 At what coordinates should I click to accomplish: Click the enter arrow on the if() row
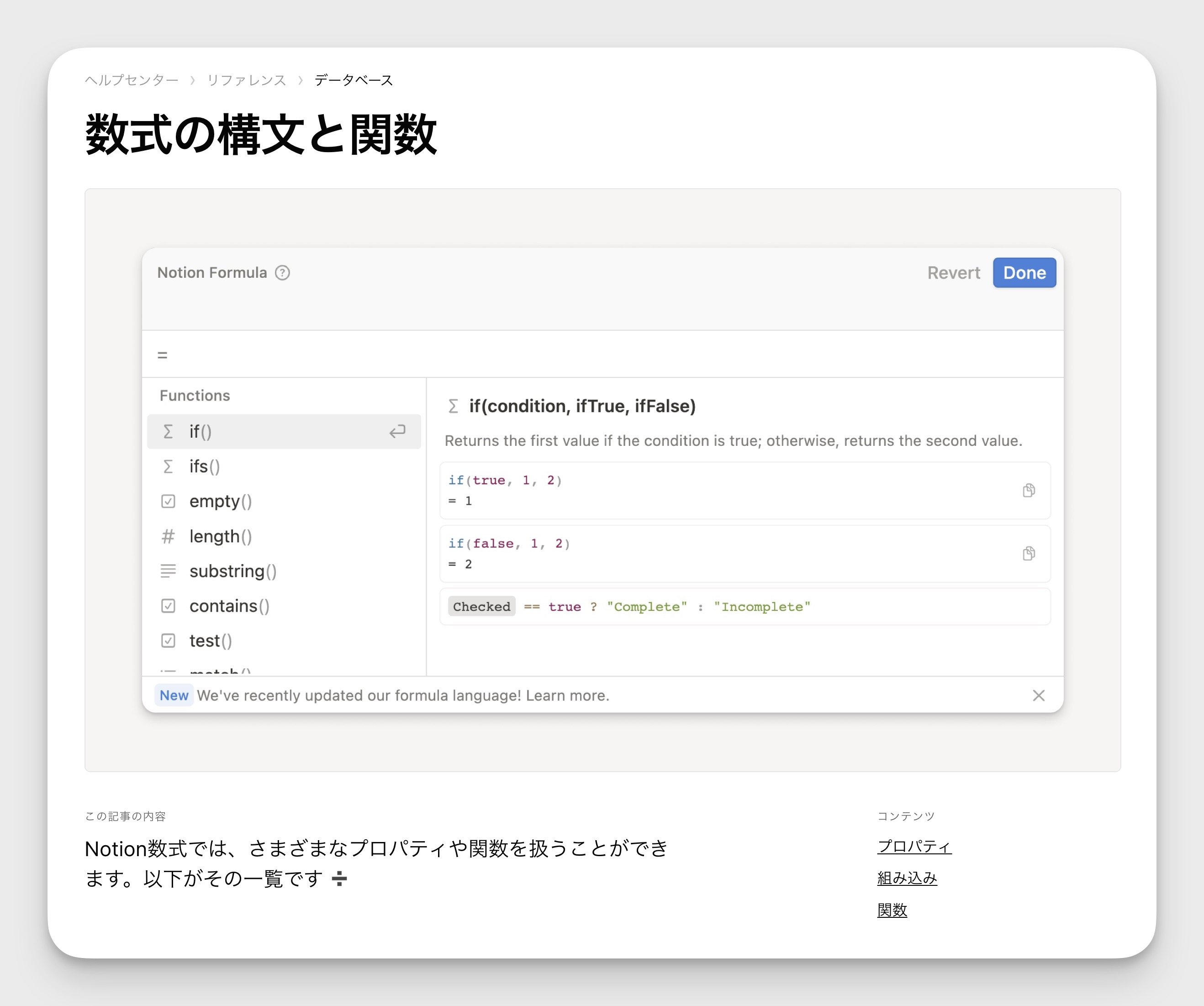(397, 431)
